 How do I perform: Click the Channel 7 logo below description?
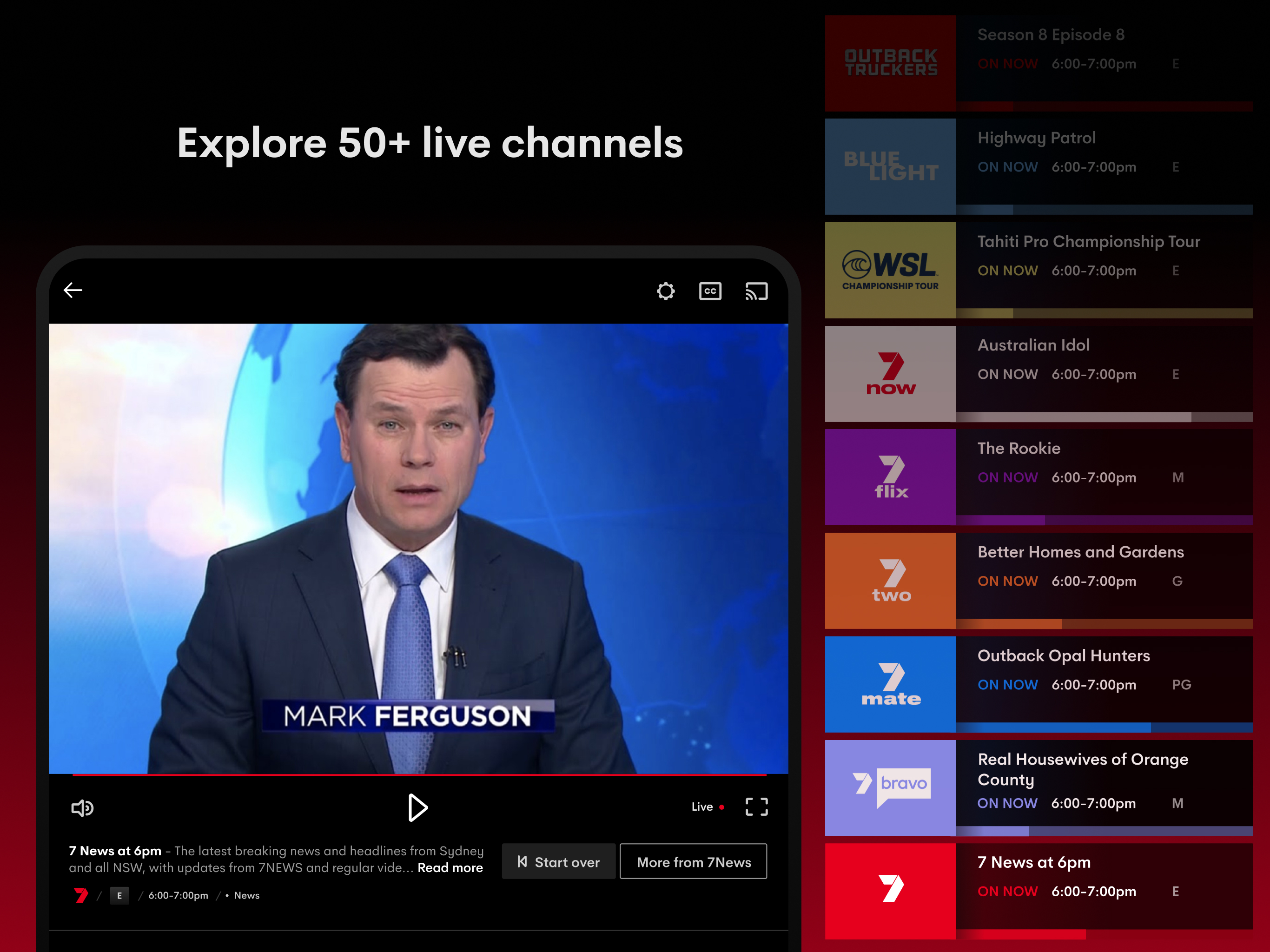[81, 895]
